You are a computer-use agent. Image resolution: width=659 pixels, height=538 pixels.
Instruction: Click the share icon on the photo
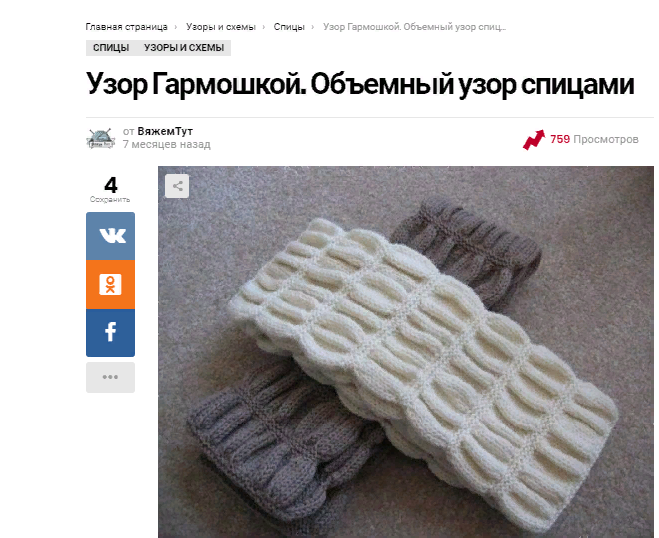[x=177, y=186]
